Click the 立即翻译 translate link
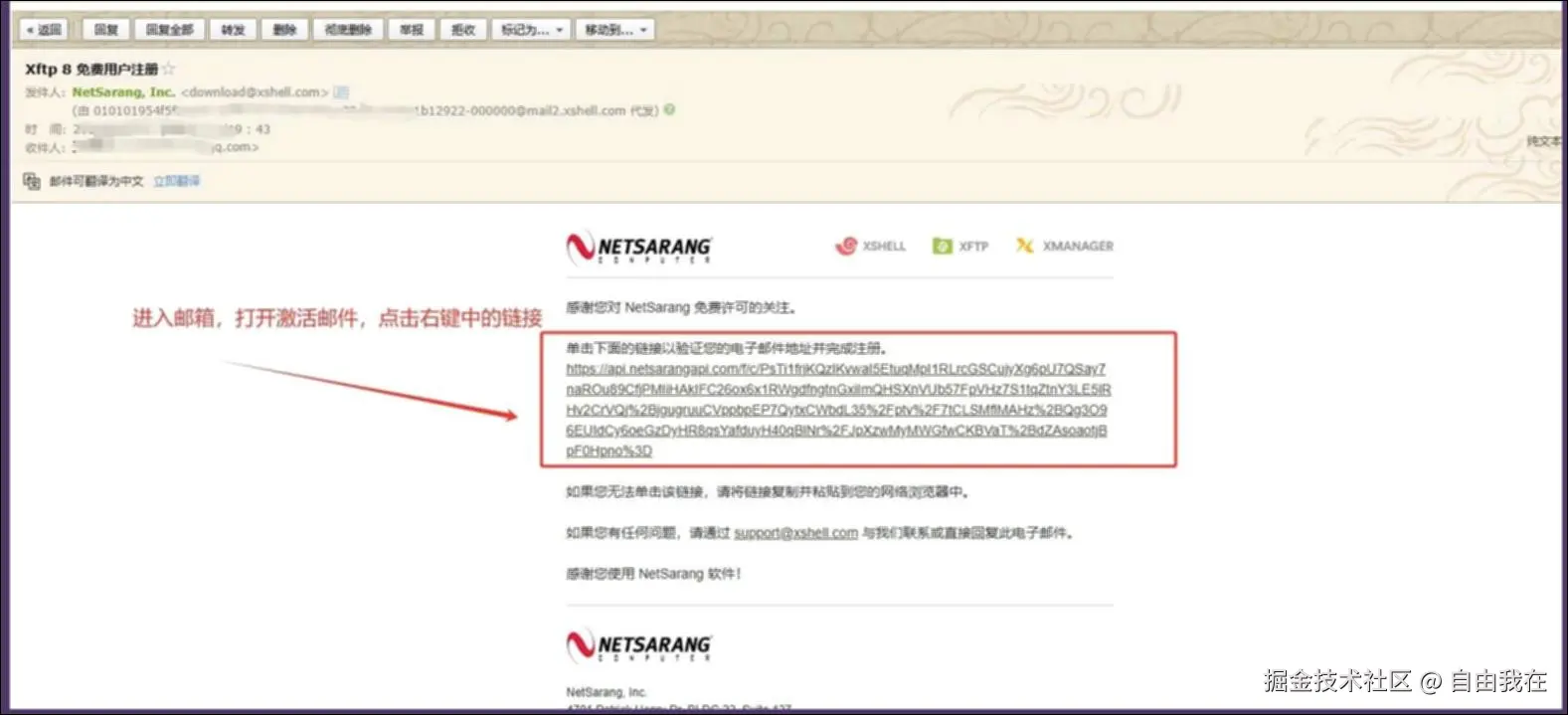This screenshot has width=1568, height=715. 177,181
